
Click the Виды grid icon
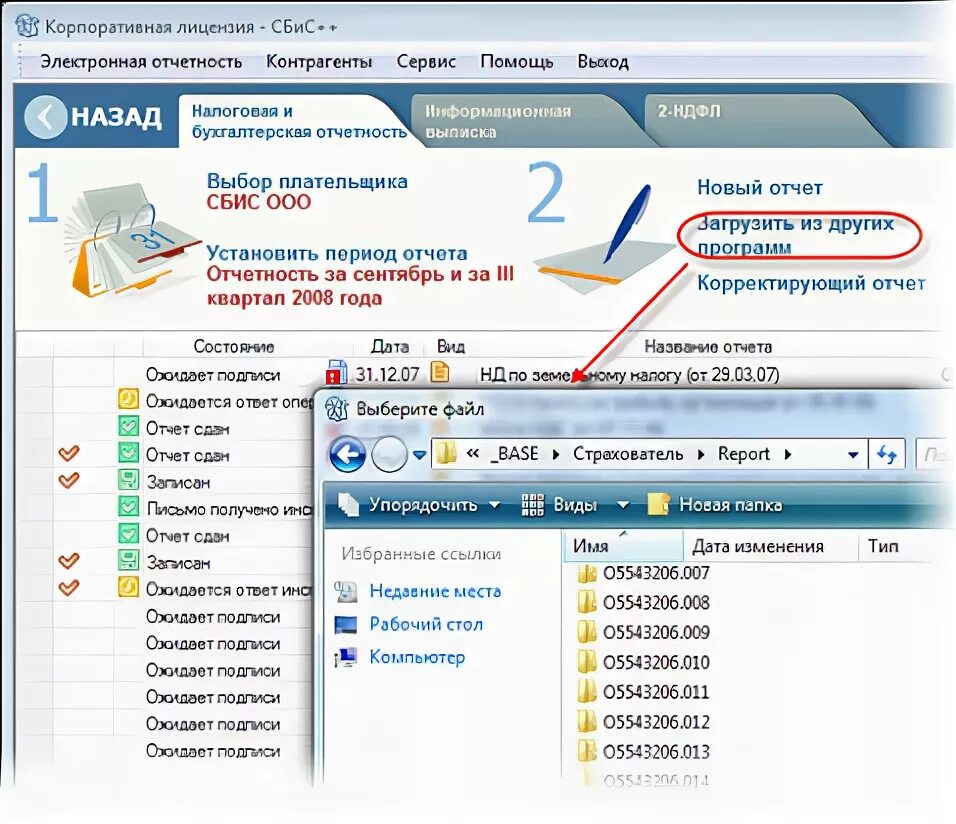coord(532,505)
